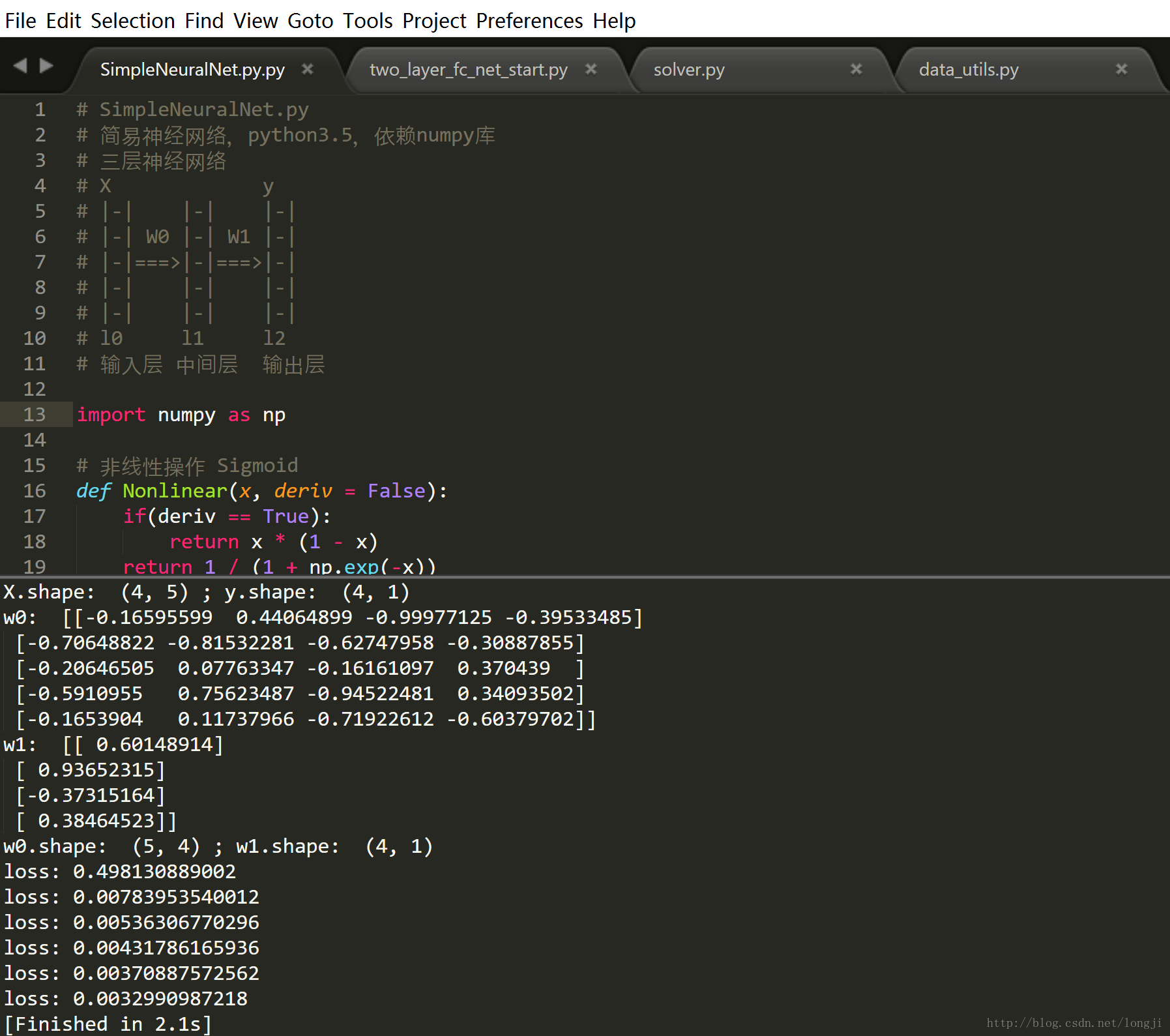Open the Goto menu

[310, 21]
